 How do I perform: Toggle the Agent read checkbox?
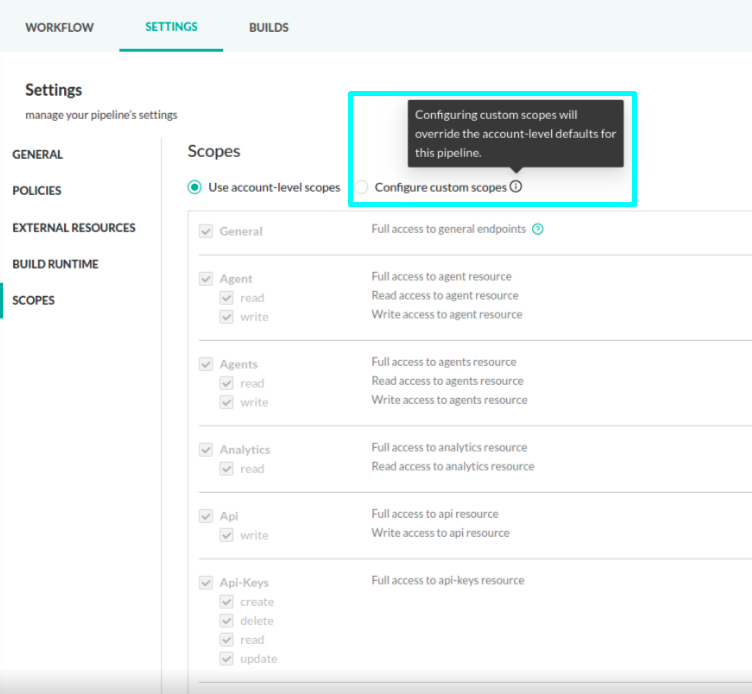click(x=226, y=298)
